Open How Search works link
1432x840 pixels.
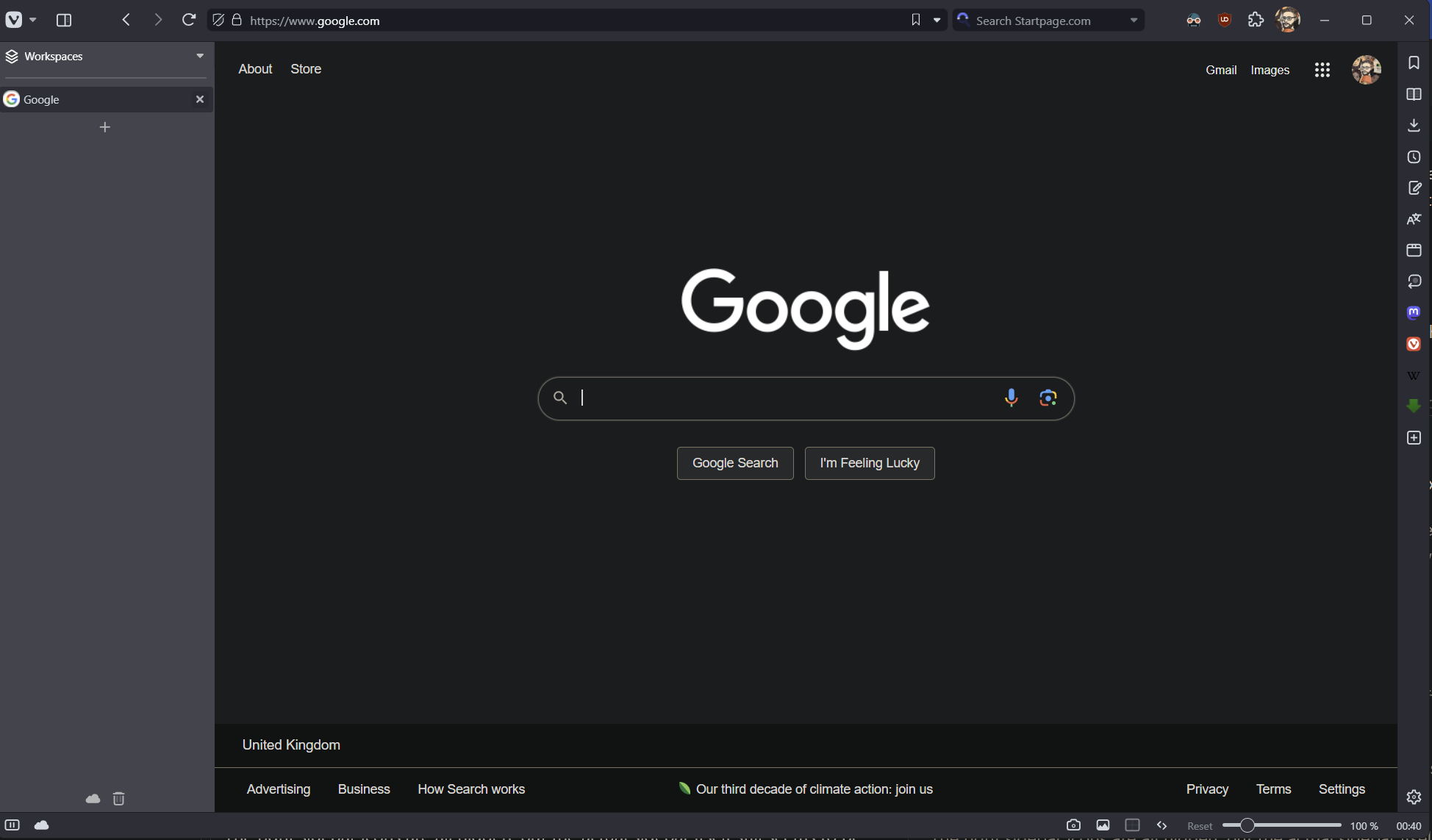point(471,789)
